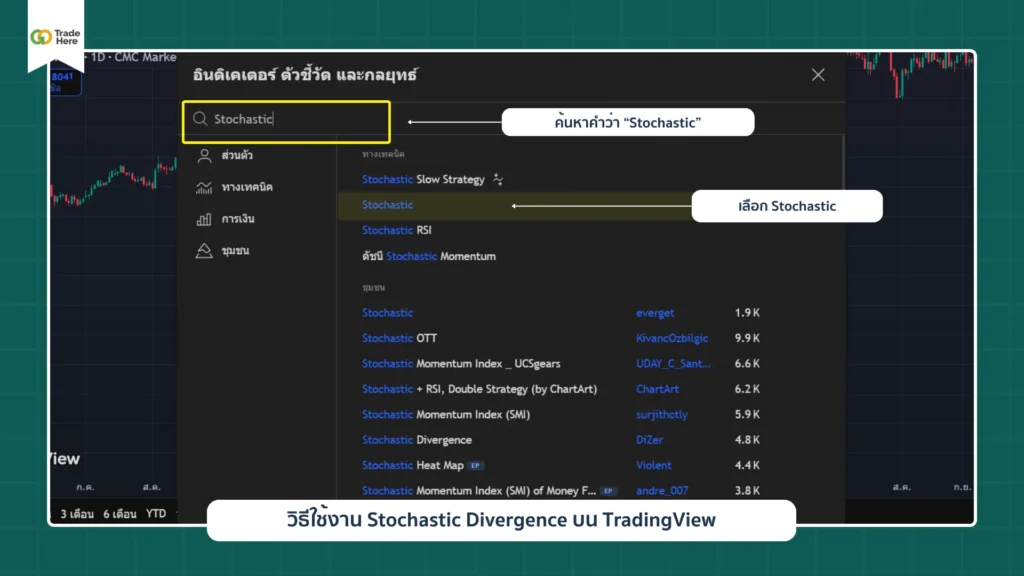
Task: Select Stochastic Momentum Index of Money Flow
Action: 479,491
